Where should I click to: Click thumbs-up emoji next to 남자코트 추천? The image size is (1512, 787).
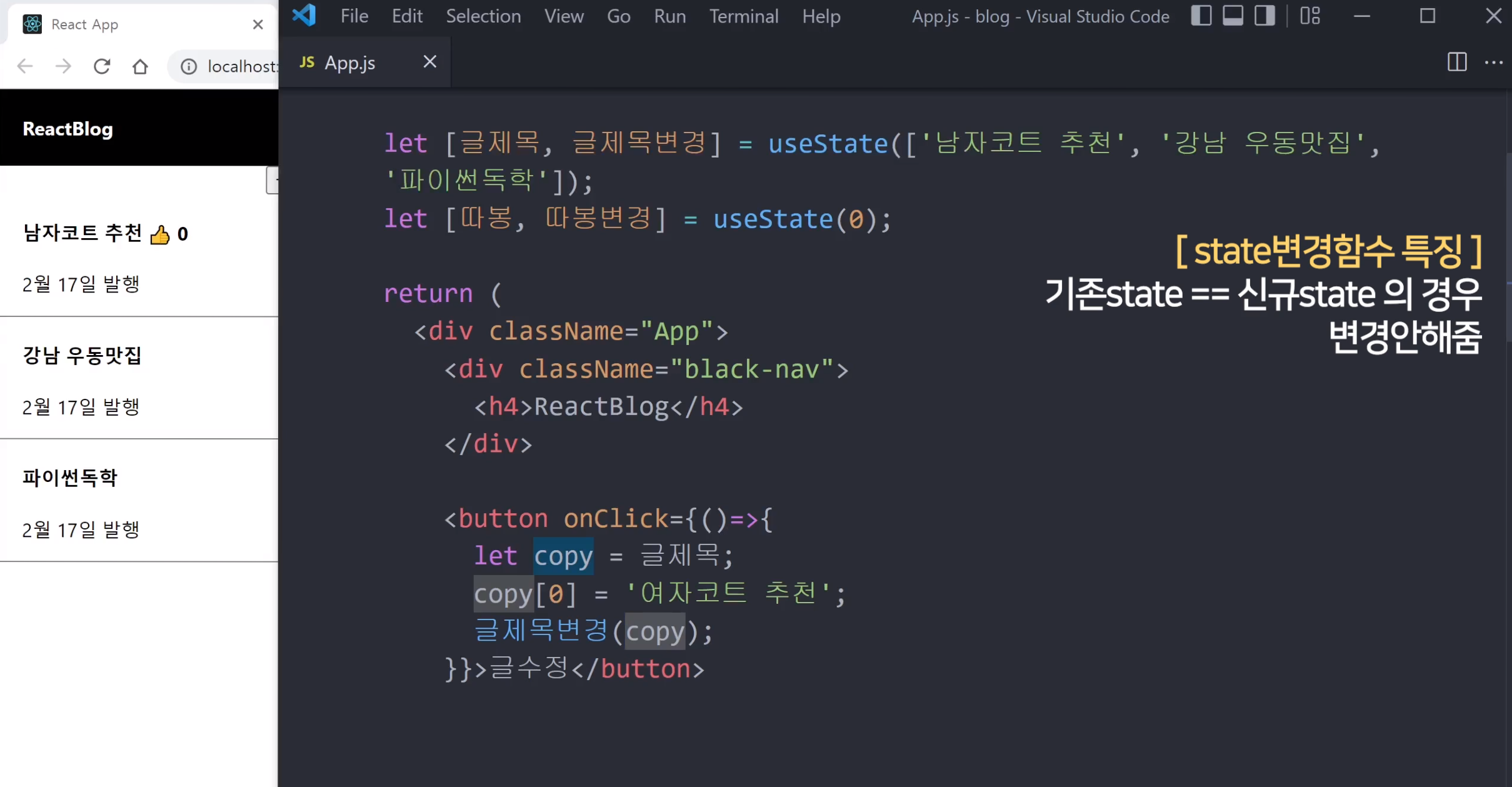coord(160,234)
